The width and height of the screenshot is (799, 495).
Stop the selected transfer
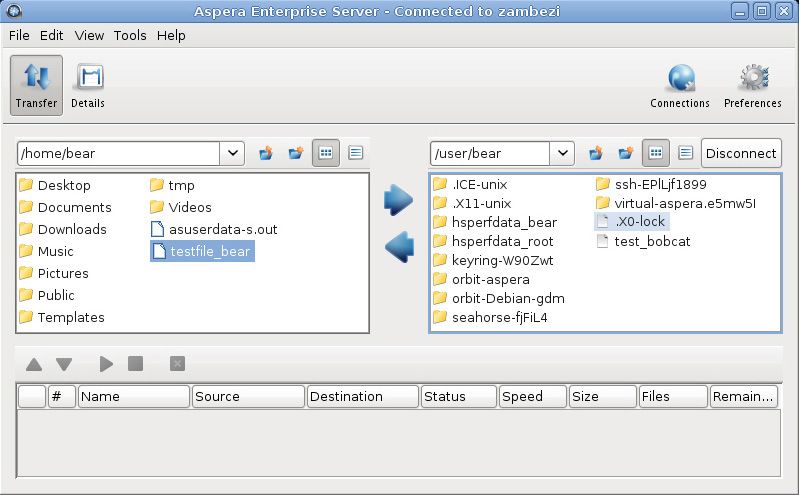coord(136,363)
